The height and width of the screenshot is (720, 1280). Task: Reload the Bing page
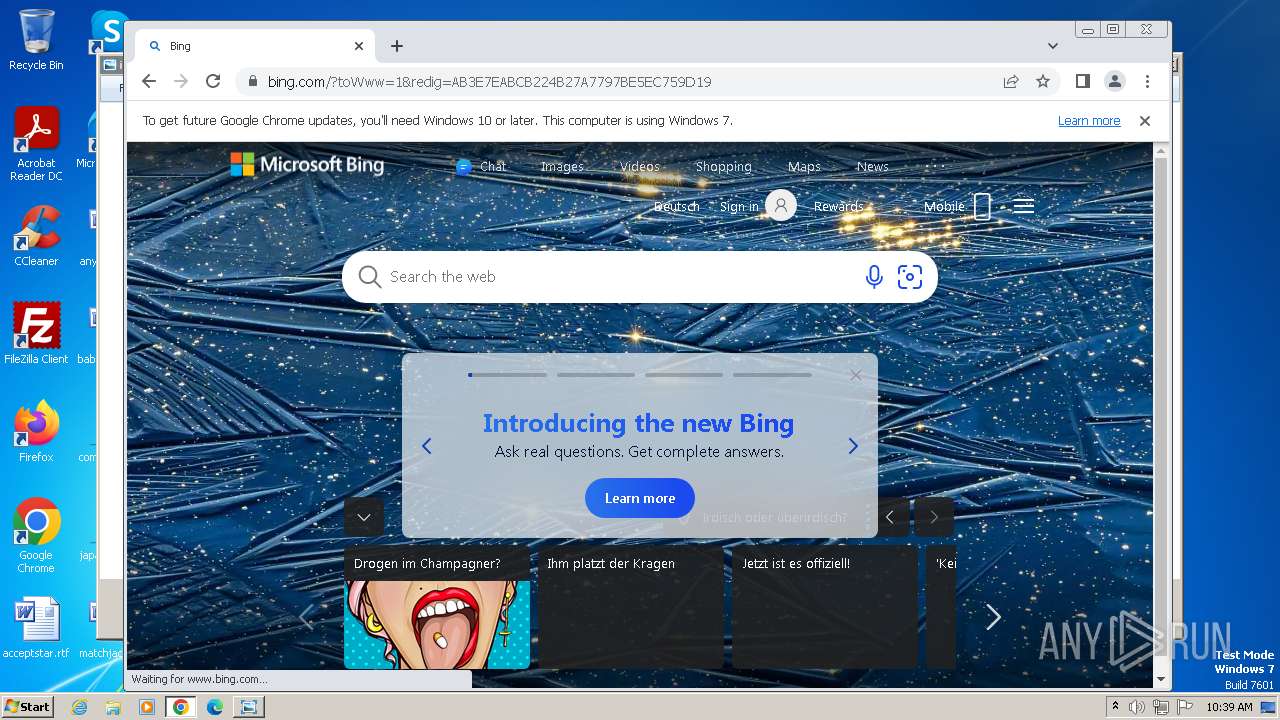213,81
